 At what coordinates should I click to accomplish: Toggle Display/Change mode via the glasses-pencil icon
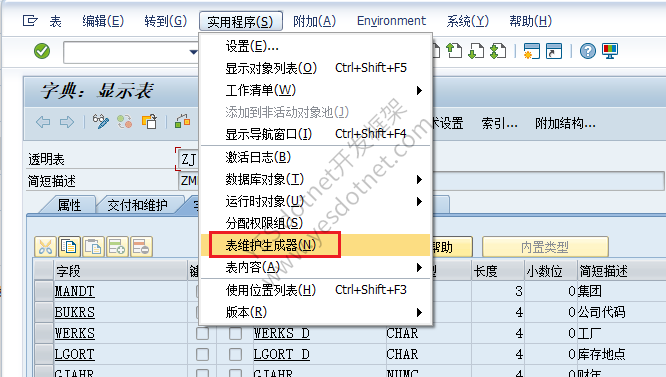pyautogui.click(x=101, y=122)
